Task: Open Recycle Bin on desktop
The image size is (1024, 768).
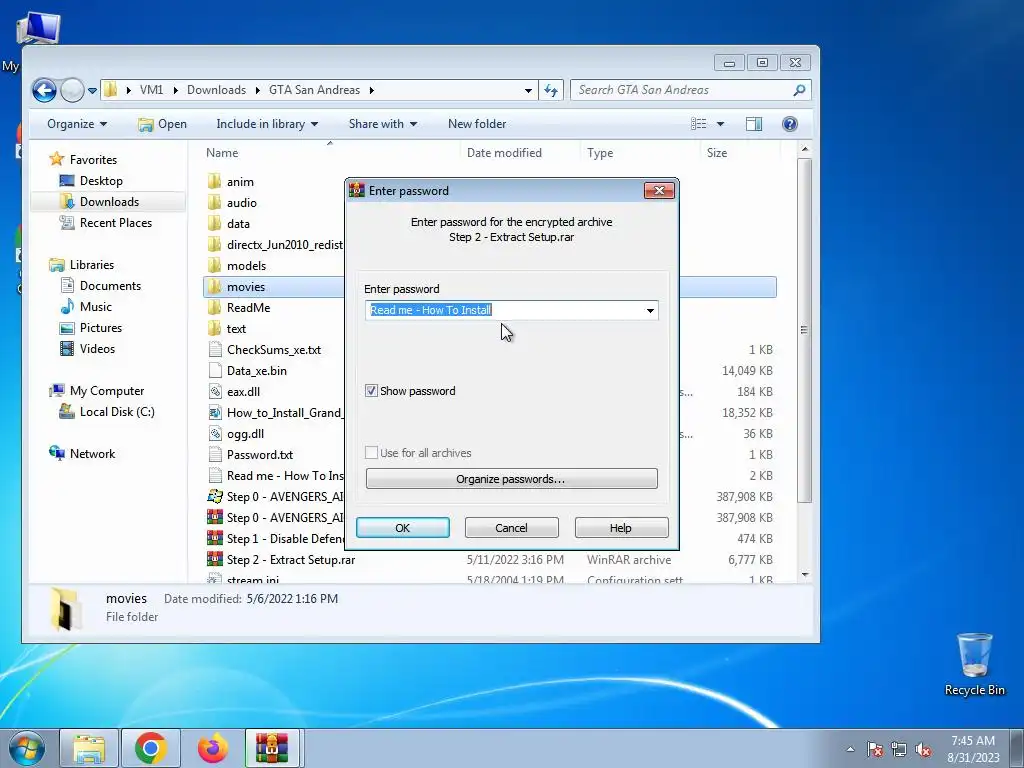Action: coord(974,665)
